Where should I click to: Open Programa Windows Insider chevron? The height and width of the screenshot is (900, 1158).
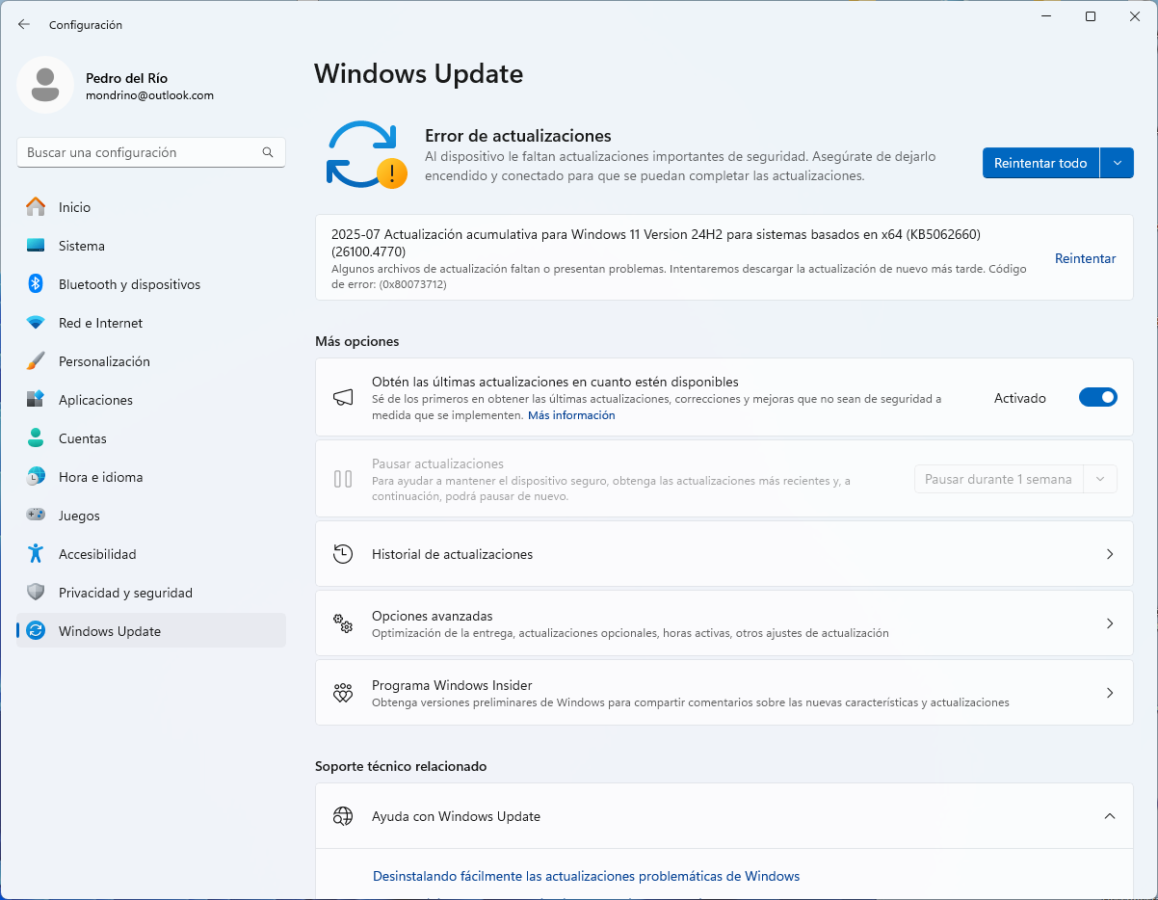tap(1109, 693)
